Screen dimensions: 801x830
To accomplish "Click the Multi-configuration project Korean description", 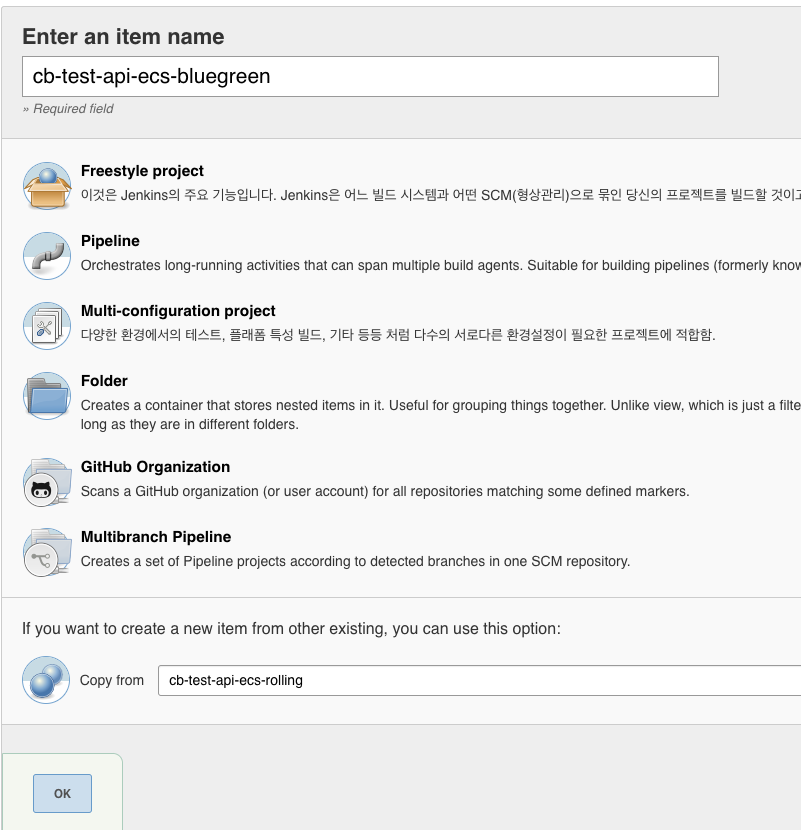I will (398, 335).
